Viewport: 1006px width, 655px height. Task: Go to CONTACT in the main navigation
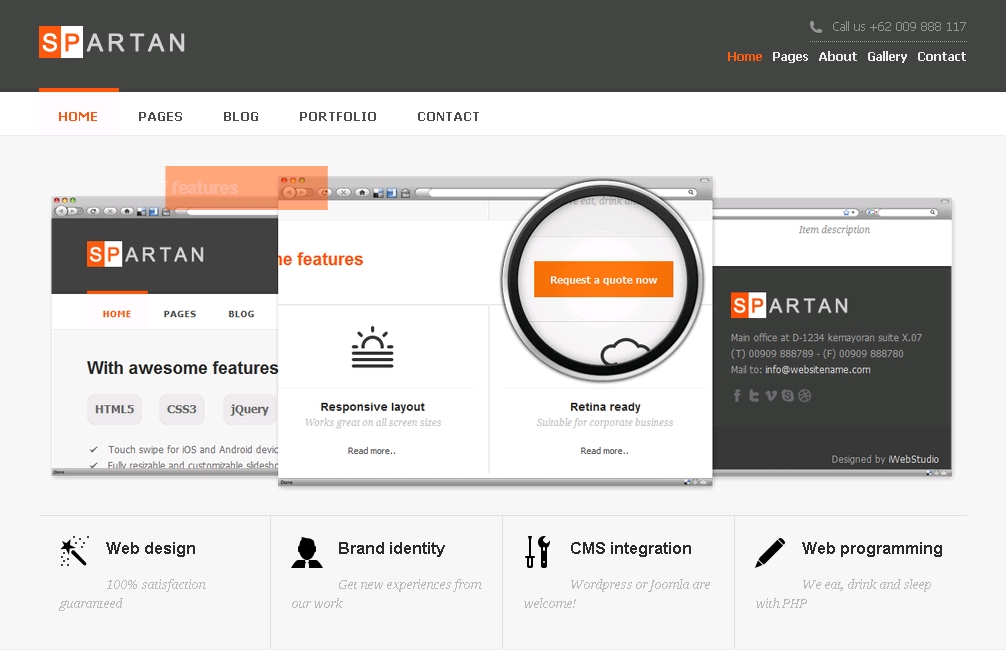coord(448,117)
